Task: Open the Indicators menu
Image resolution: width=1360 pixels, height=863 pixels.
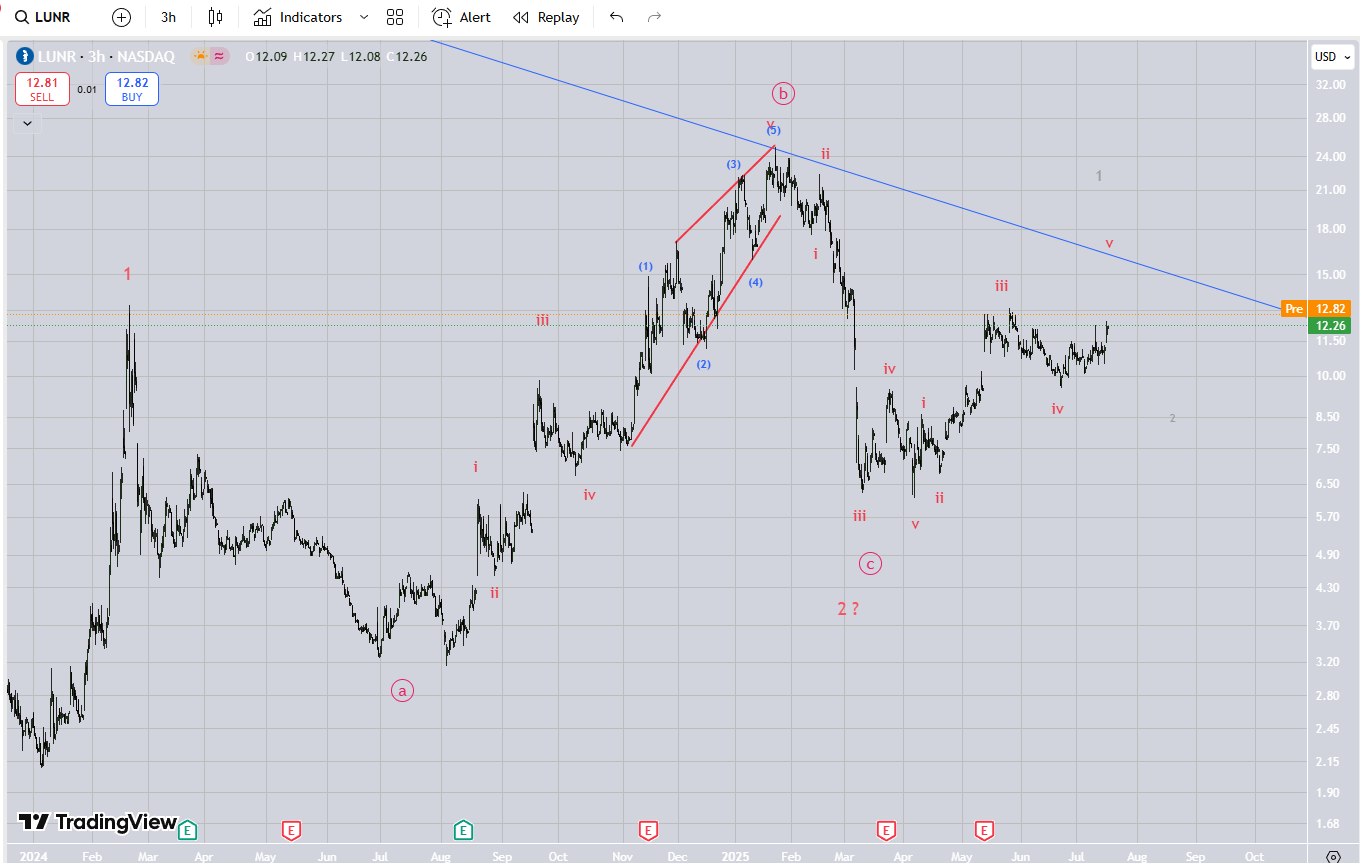Action: 298,17
